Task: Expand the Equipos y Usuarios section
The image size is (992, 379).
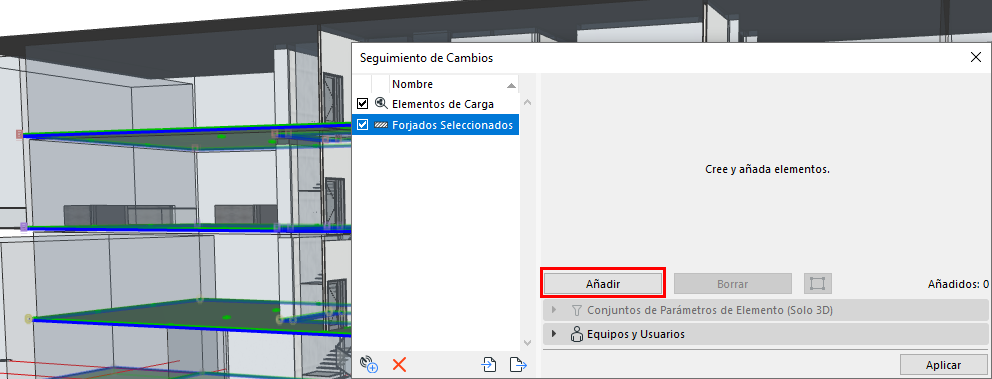Action: pos(555,333)
